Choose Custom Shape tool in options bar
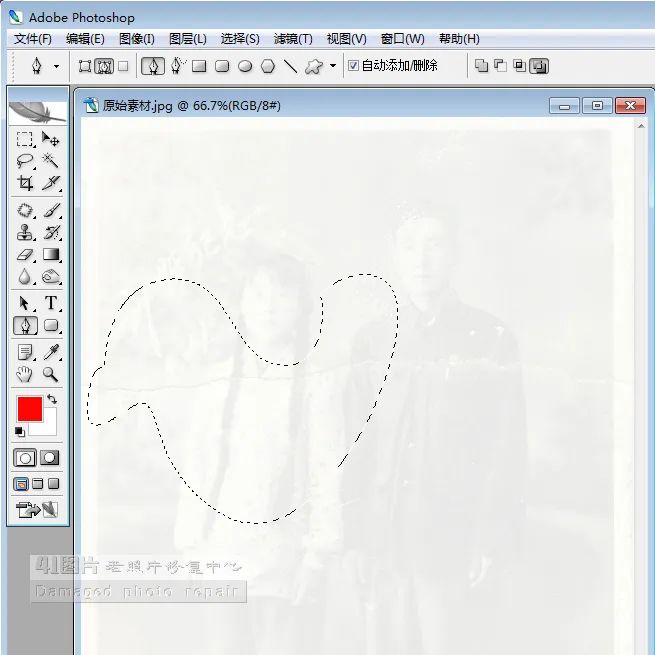The image size is (655, 655). point(314,66)
